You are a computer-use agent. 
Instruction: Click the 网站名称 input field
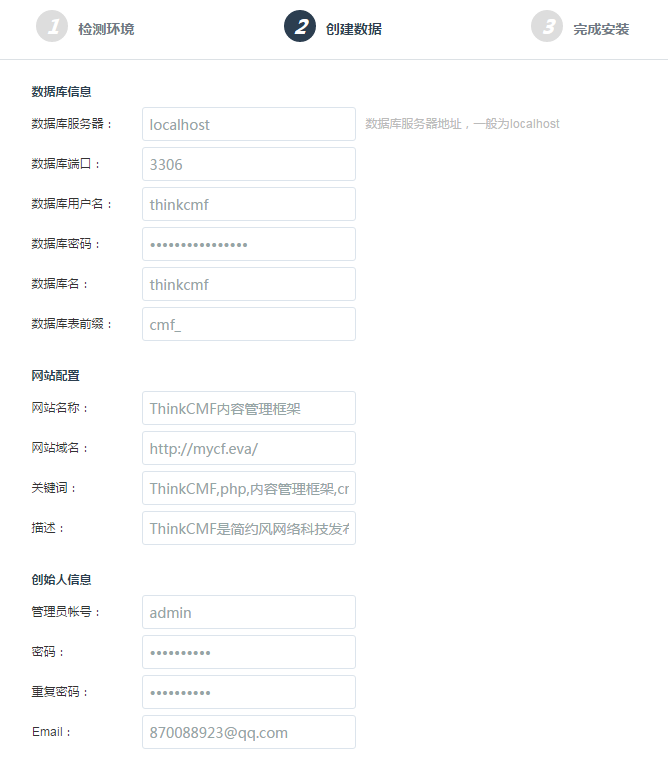(x=249, y=408)
